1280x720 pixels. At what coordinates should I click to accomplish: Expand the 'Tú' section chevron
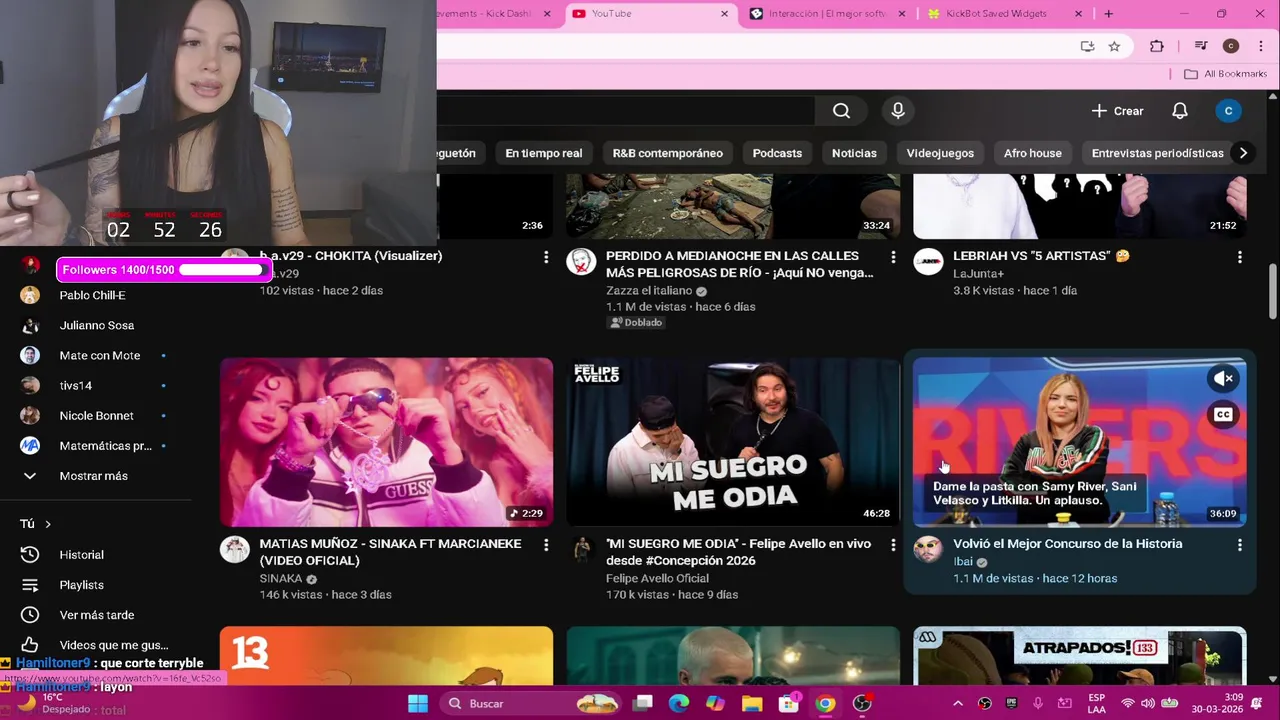[x=47, y=524]
